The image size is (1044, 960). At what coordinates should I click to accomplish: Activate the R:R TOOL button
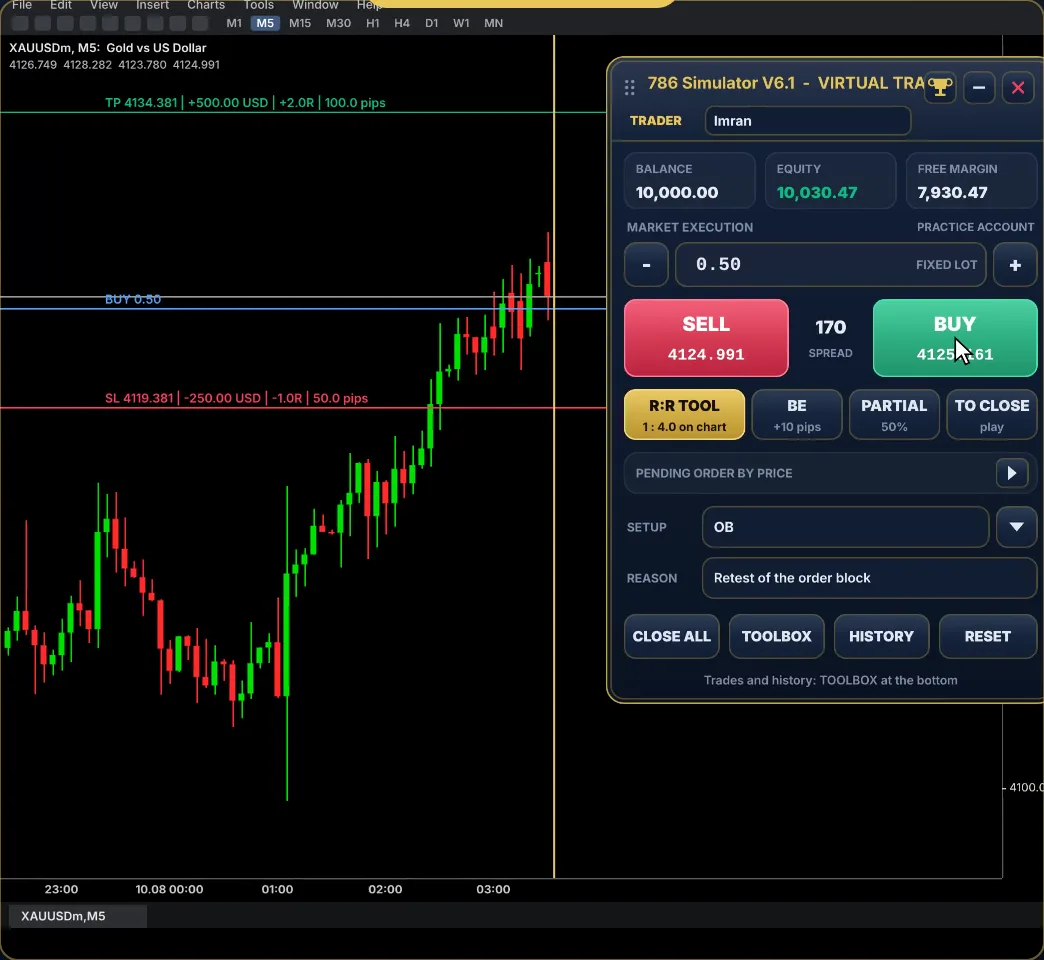(x=684, y=414)
